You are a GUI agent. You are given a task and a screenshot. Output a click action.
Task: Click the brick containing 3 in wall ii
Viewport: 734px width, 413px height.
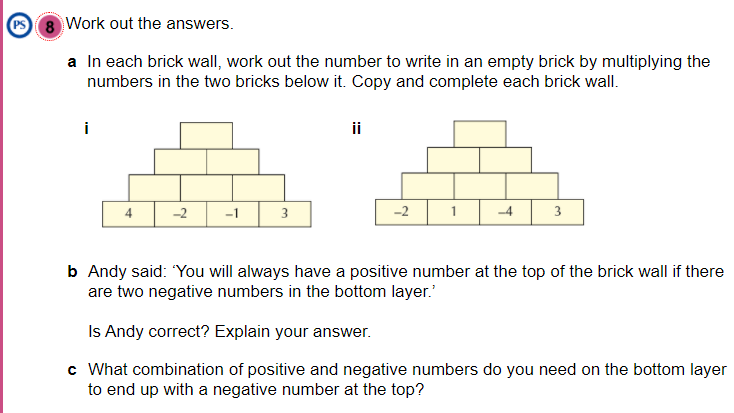[557, 212]
